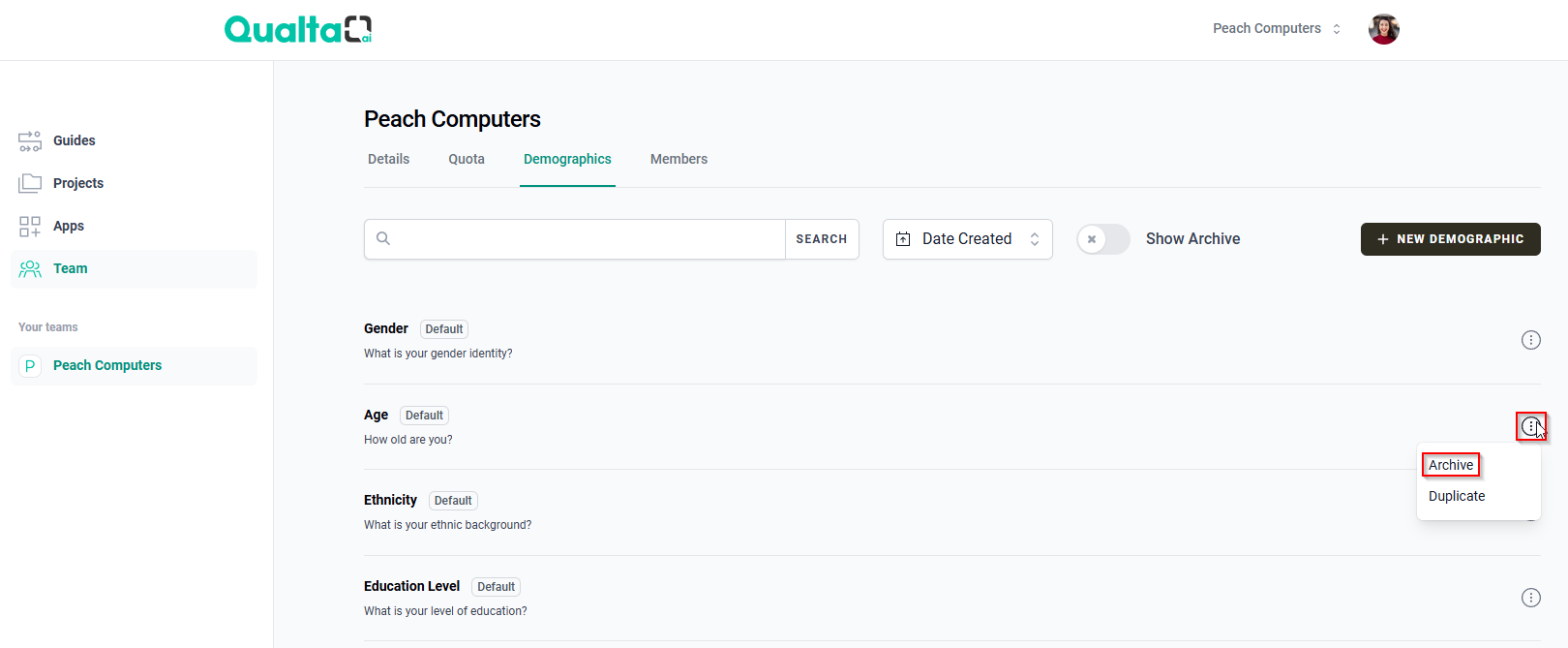Open Projects in the sidebar
The image size is (1568, 648).
point(134,184)
